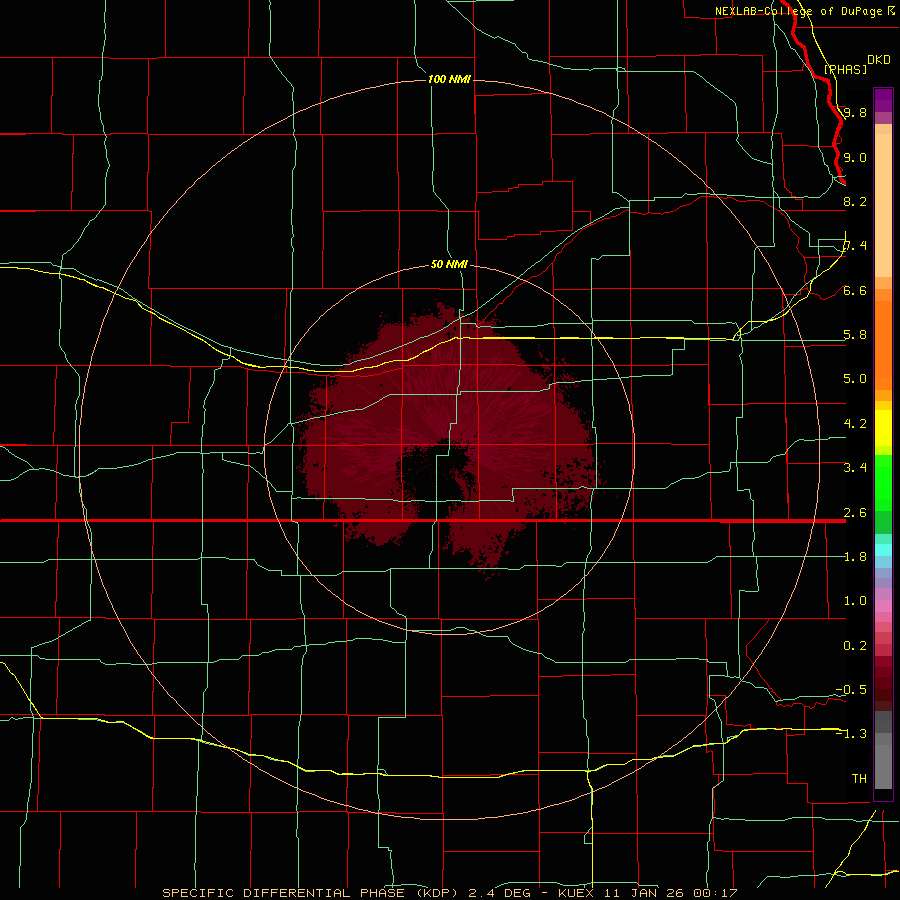Click the radar site at the echo center

[x=449, y=449]
